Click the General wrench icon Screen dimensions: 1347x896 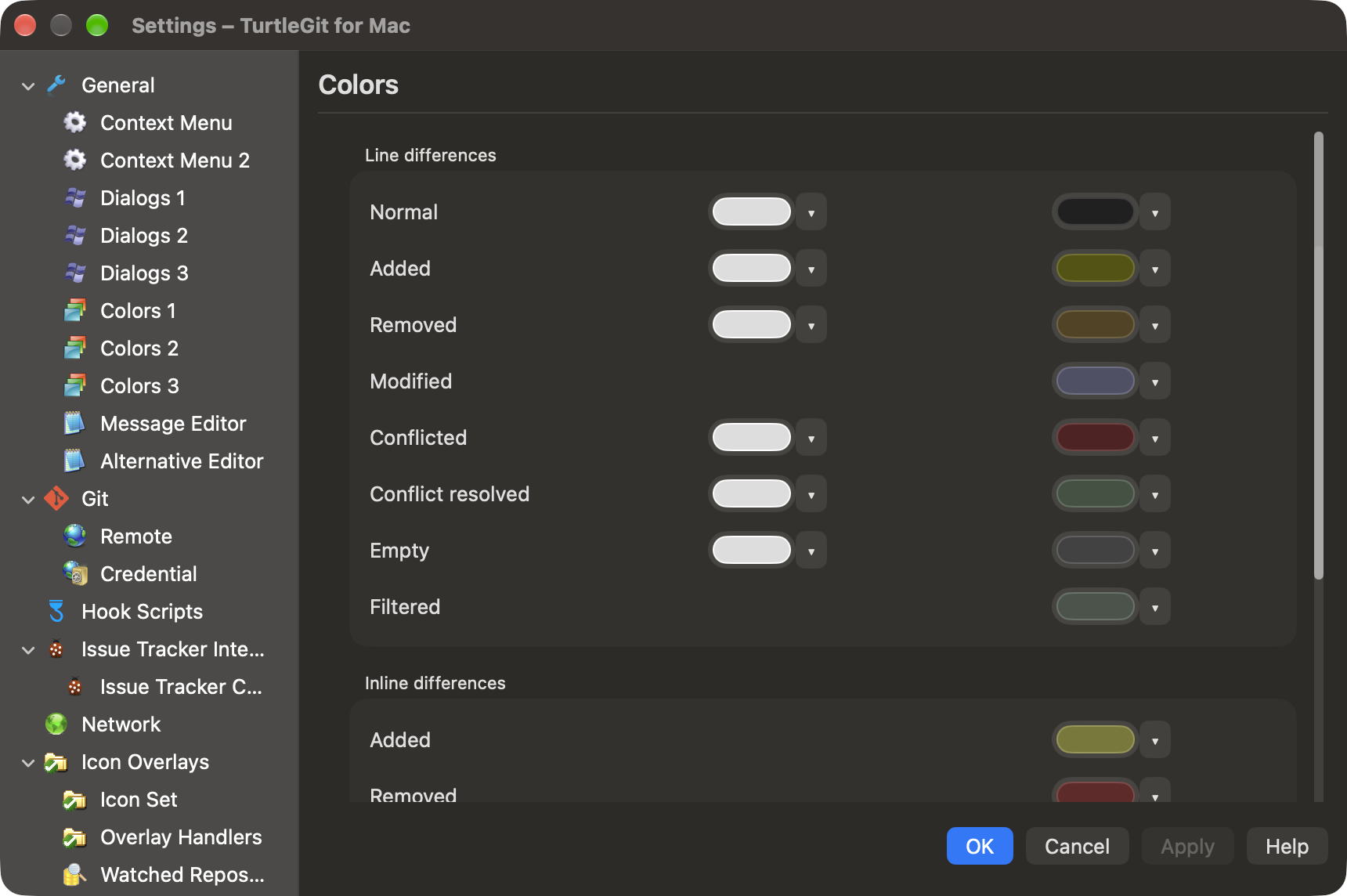coord(56,85)
